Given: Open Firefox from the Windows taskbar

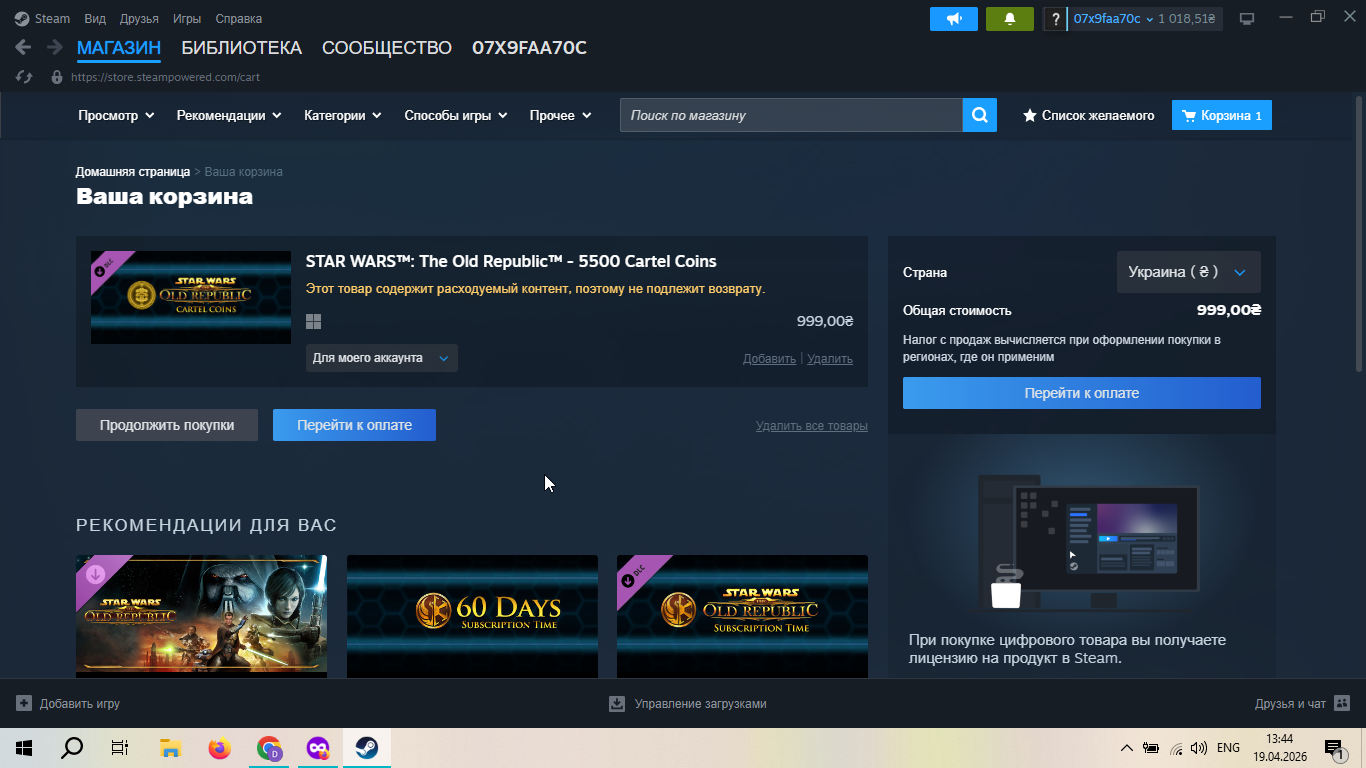Looking at the screenshot, I should coord(220,748).
